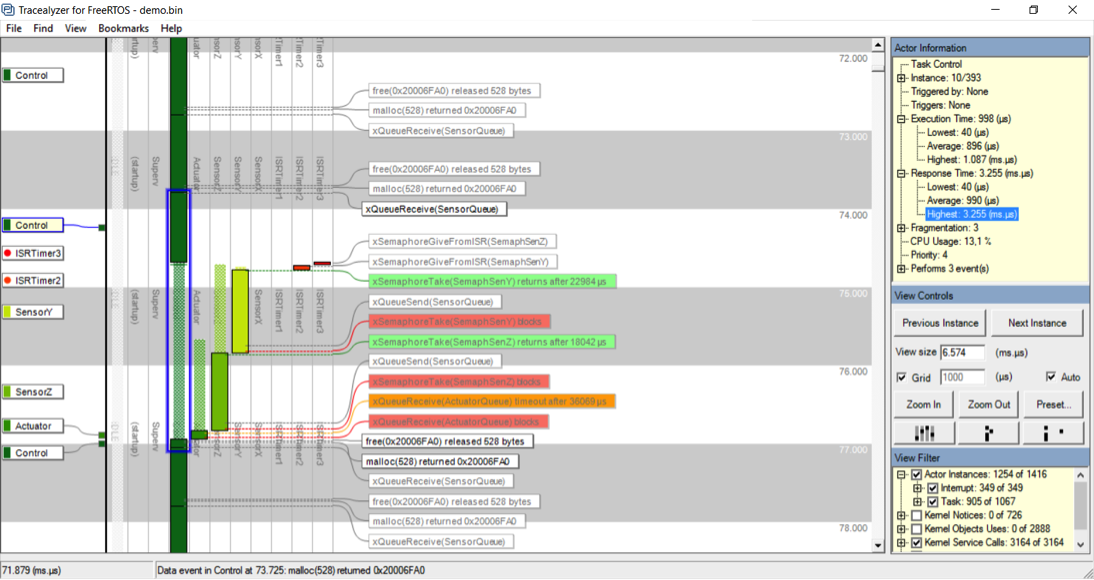Click the ISRTimer2 red interrupt marker
The image size is (1094, 580).
pyautogui.click(x=301, y=267)
